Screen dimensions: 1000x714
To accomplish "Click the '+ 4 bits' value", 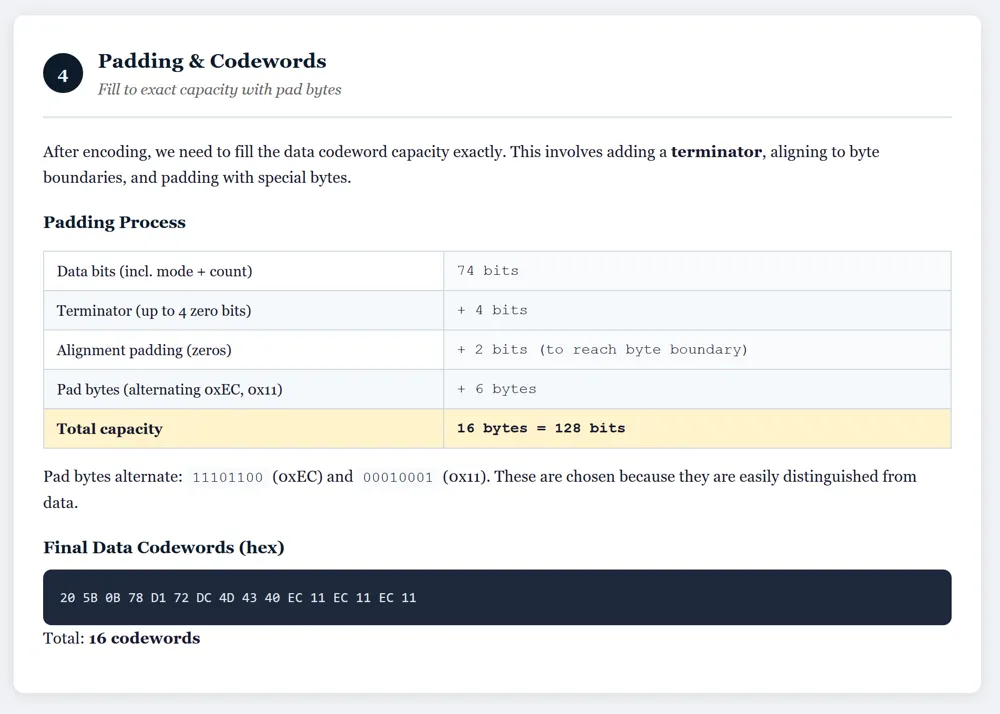I will (x=492, y=310).
